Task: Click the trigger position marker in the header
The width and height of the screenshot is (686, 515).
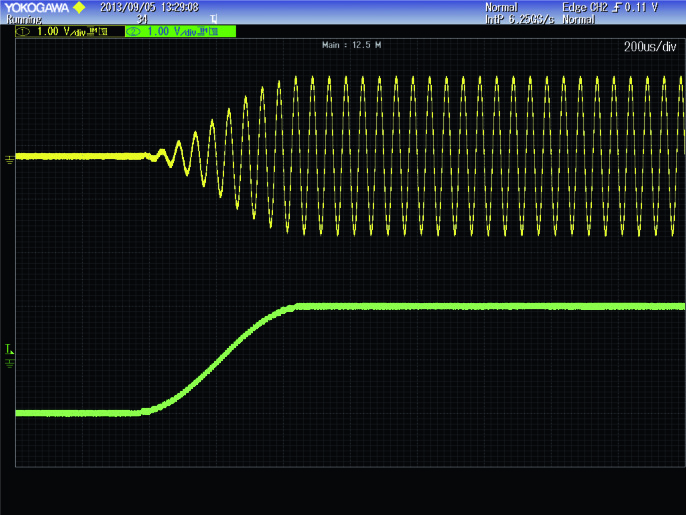Action: [214, 19]
